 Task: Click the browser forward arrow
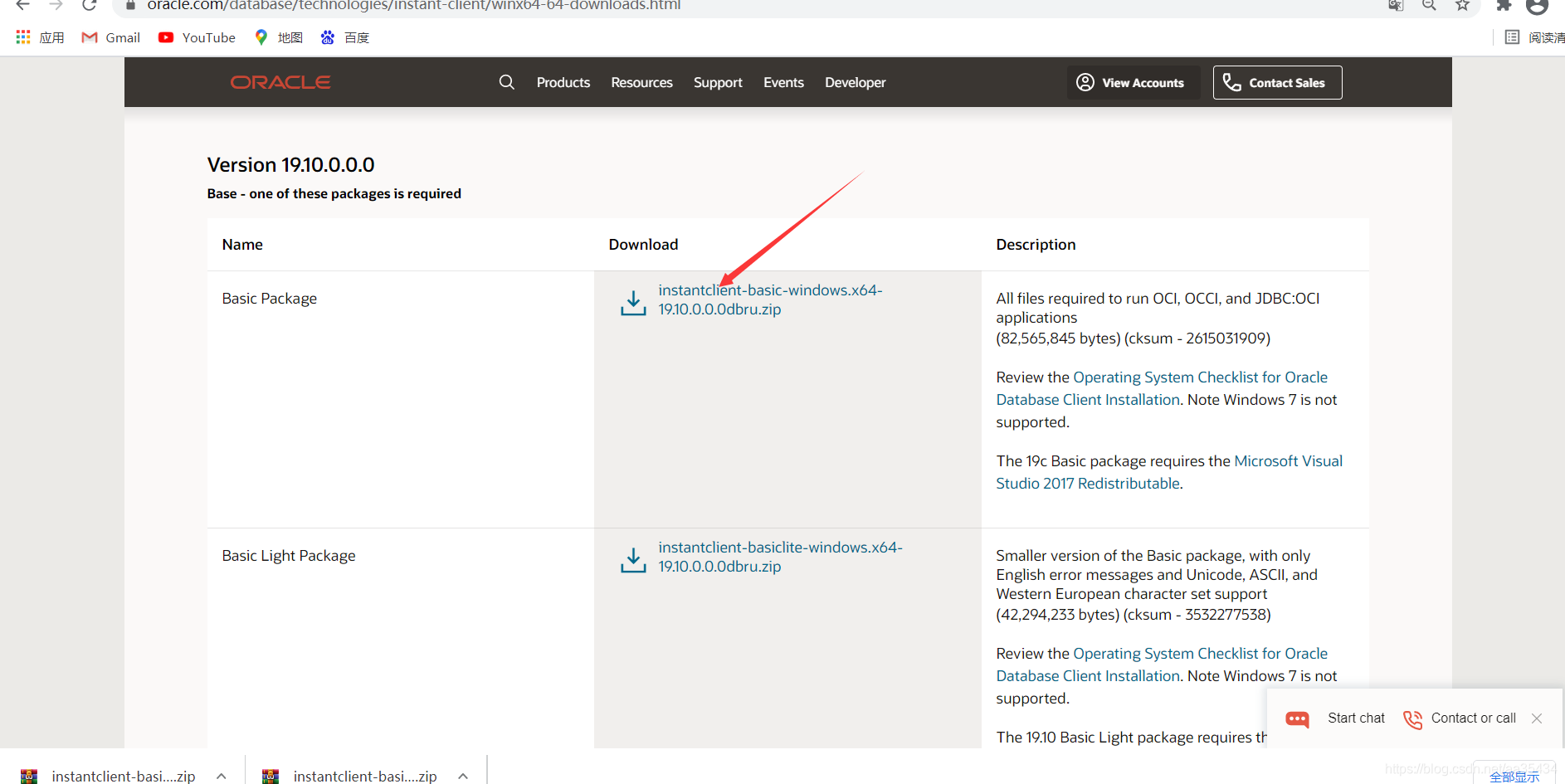56,5
